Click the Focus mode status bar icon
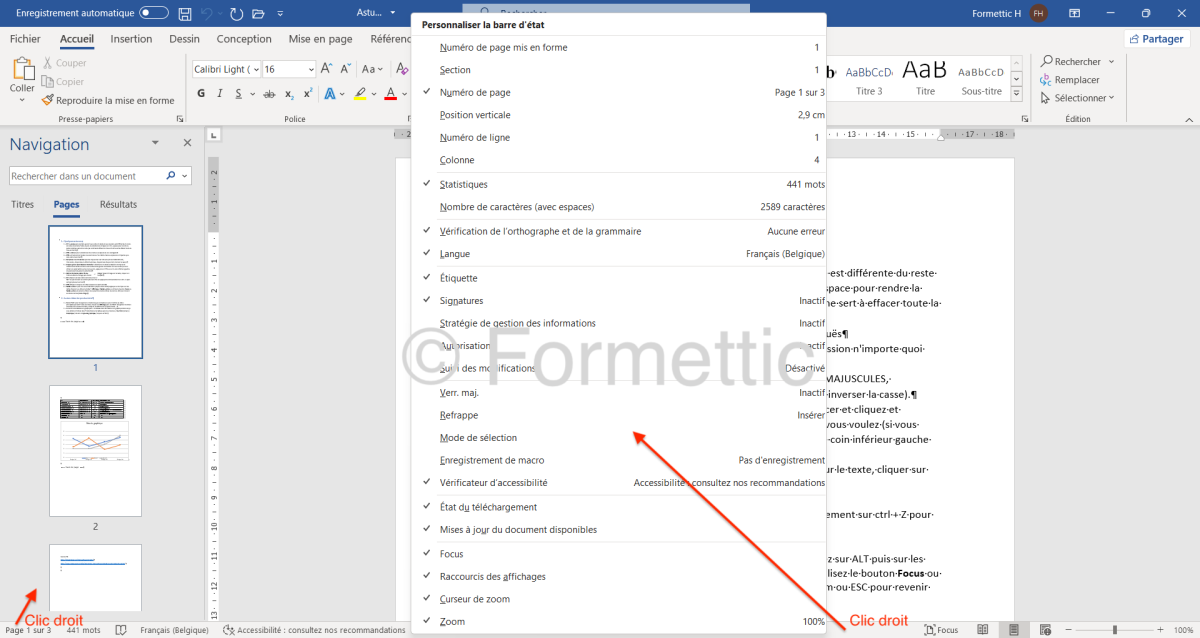Viewport: 1200px width, 638px height. (x=941, y=630)
